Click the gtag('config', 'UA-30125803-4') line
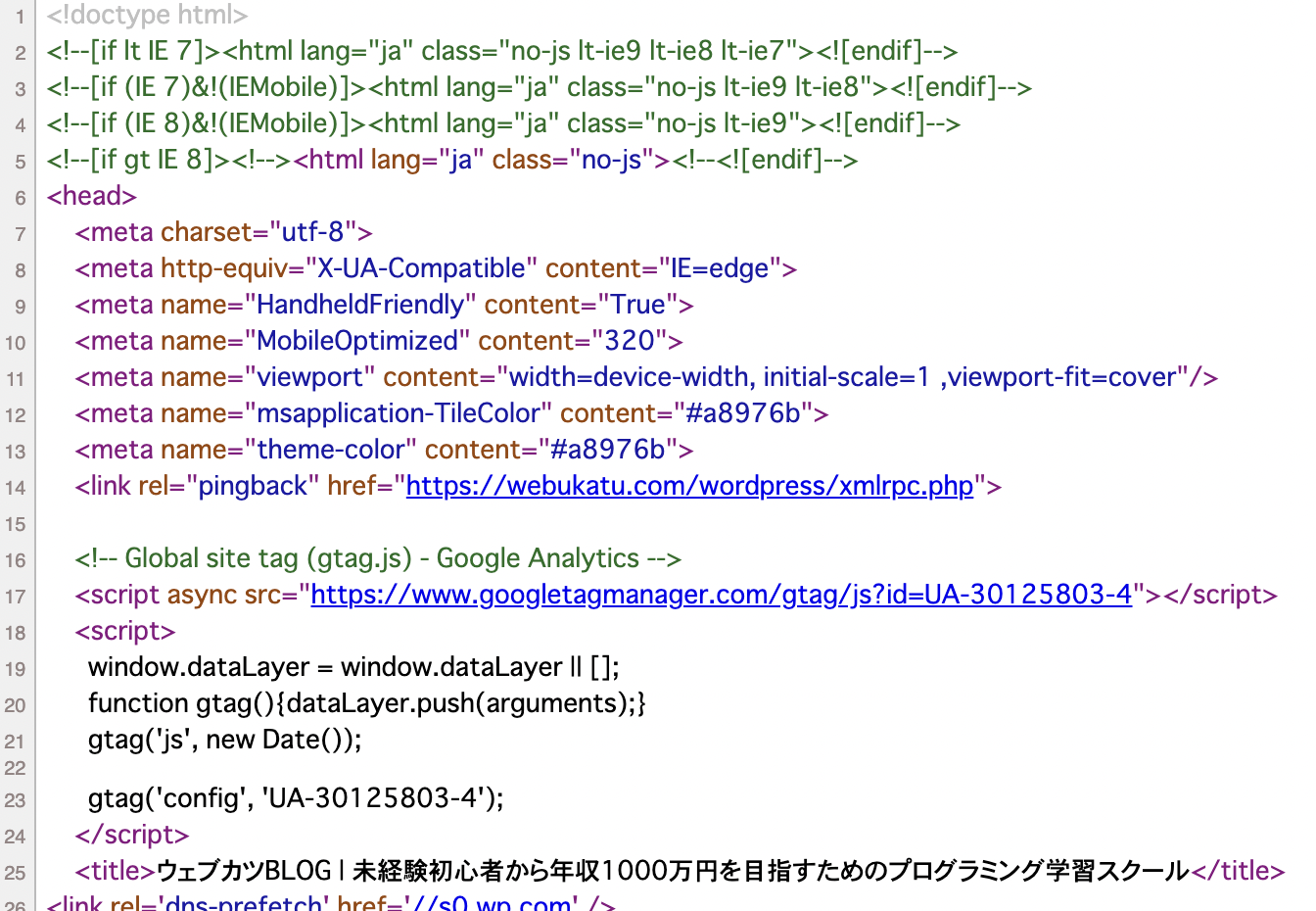1316x911 pixels. 296,797
